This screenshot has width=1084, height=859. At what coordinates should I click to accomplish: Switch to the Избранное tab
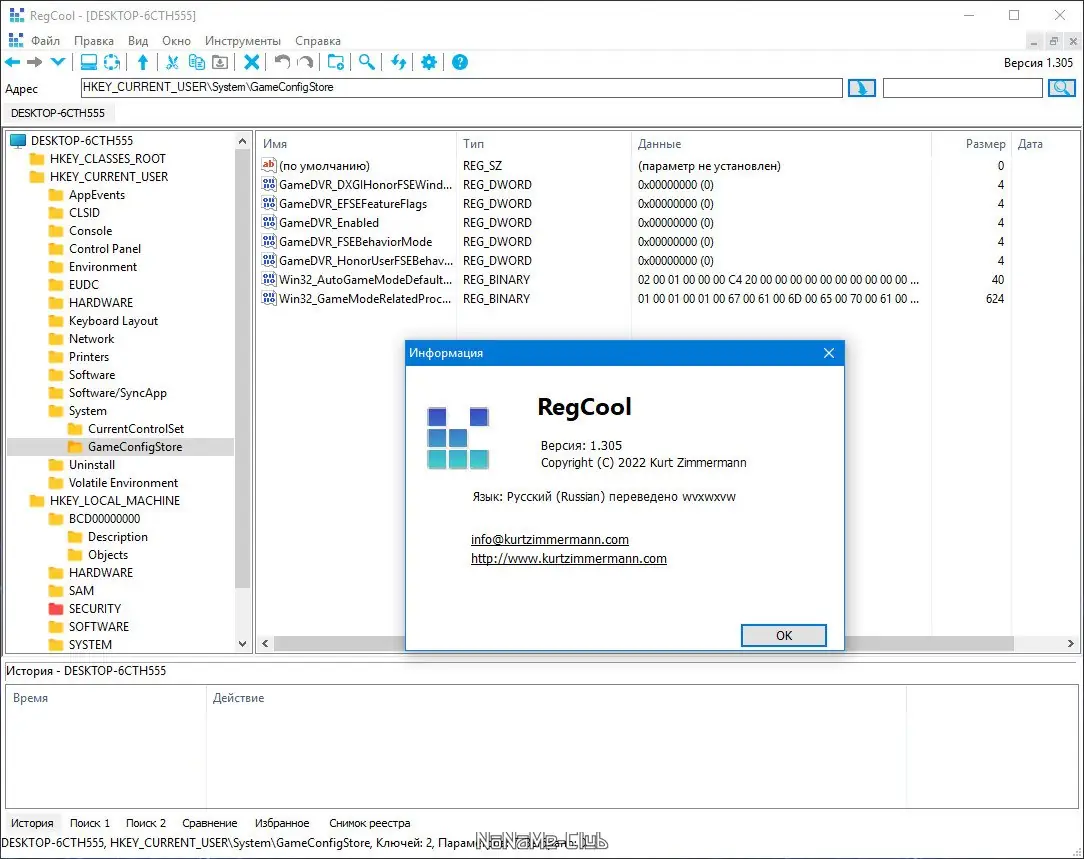[x=281, y=823]
